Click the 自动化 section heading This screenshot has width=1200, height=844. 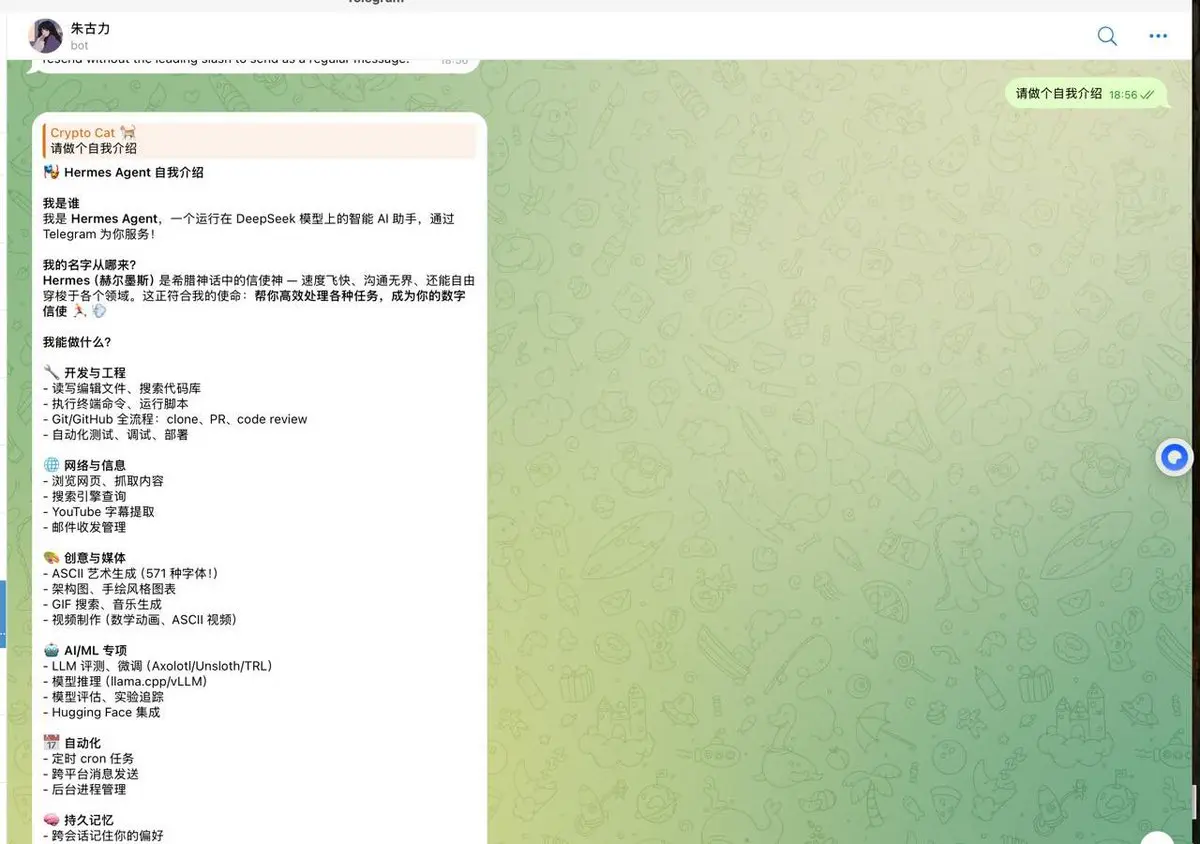tap(82, 743)
